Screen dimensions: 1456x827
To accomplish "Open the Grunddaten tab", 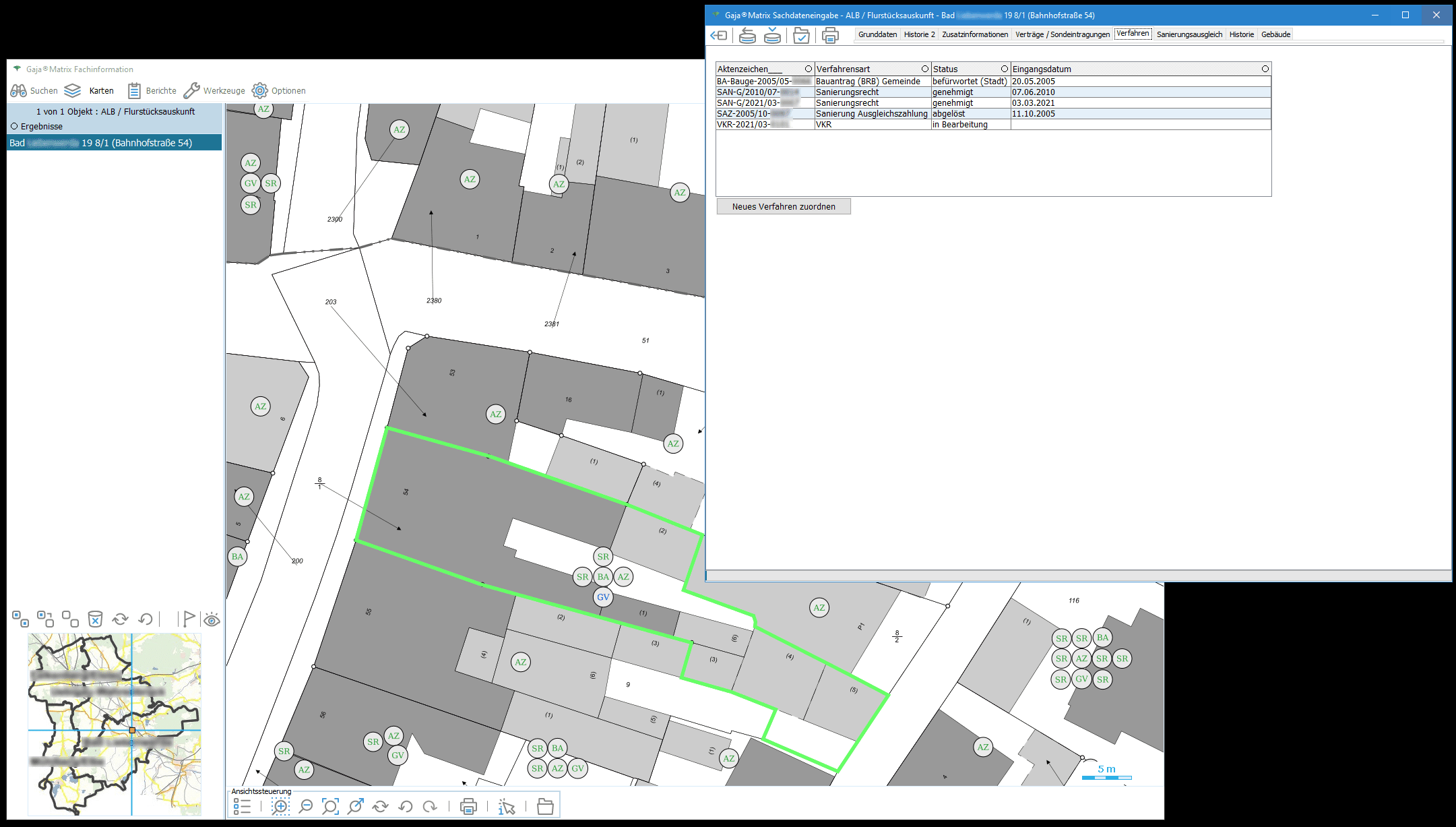I will tap(877, 34).
